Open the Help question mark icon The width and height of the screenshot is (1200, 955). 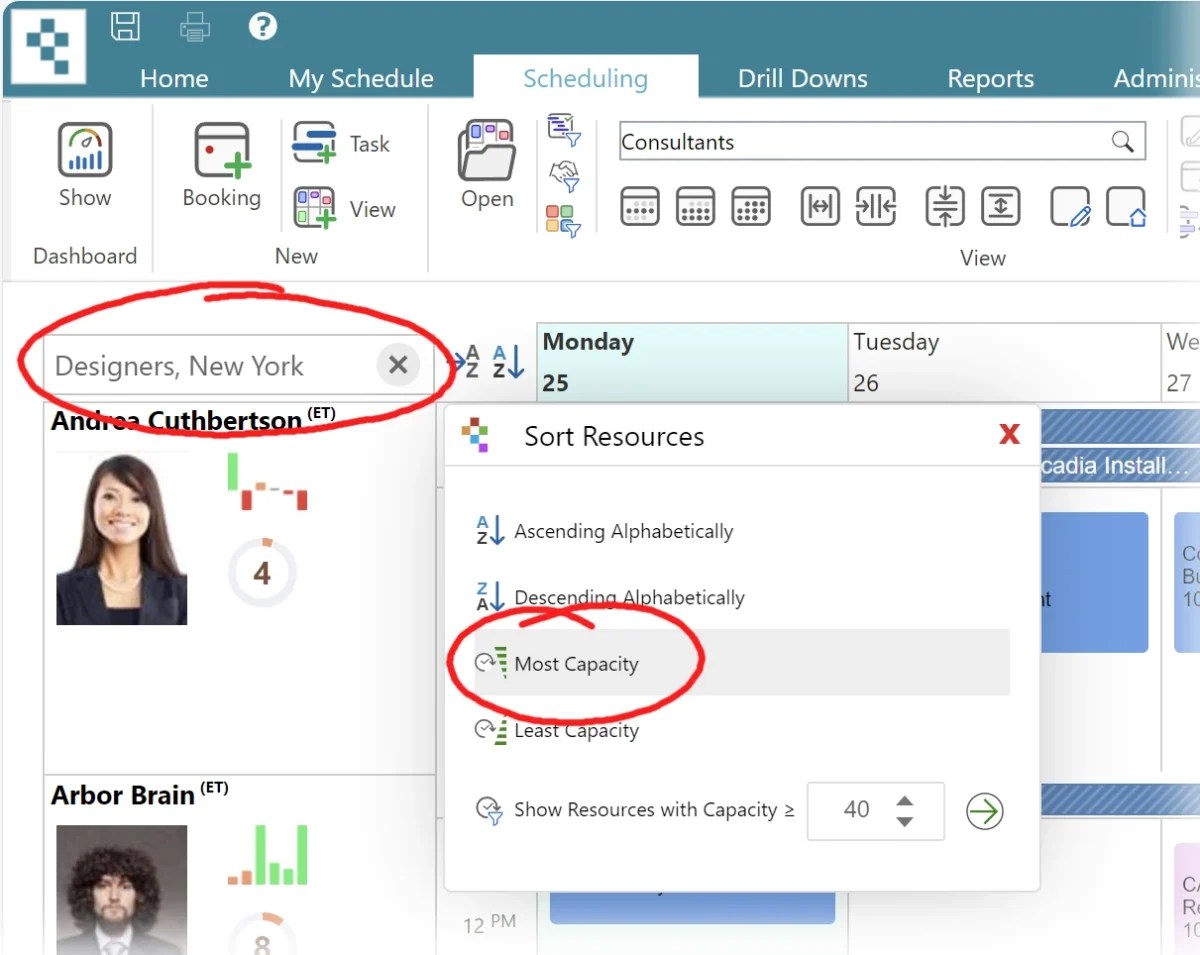tap(262, 26)
